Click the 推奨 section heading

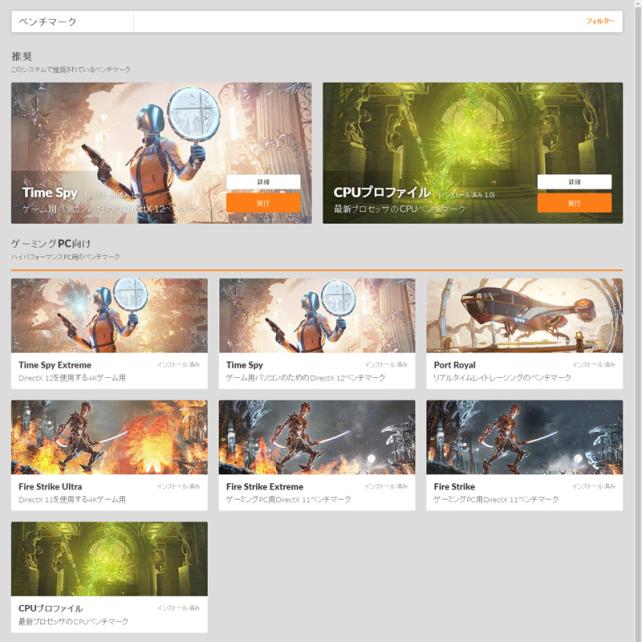click(x=22, y=56)
